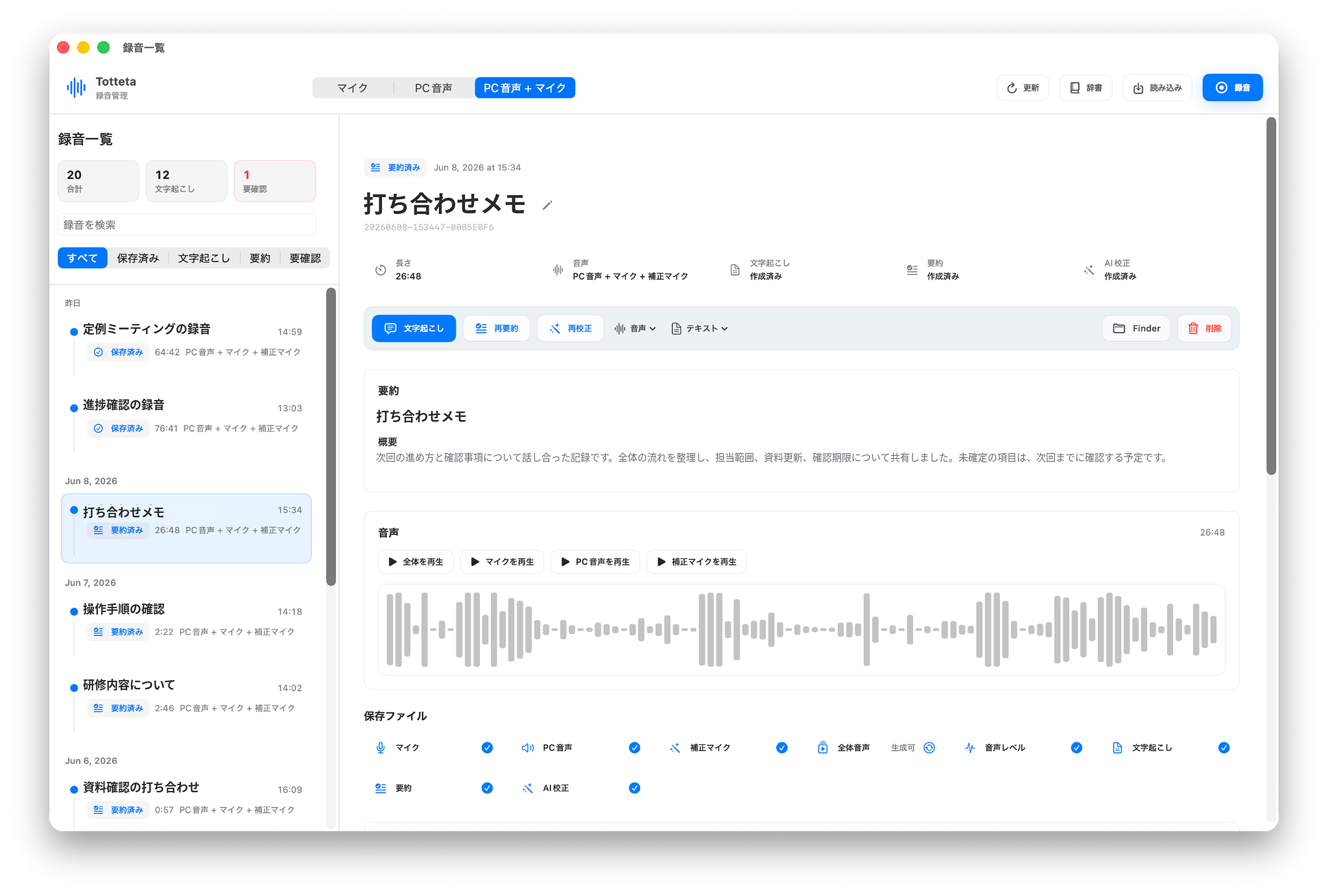Toggle the AI校正 file checkmark

pos(634,789)
